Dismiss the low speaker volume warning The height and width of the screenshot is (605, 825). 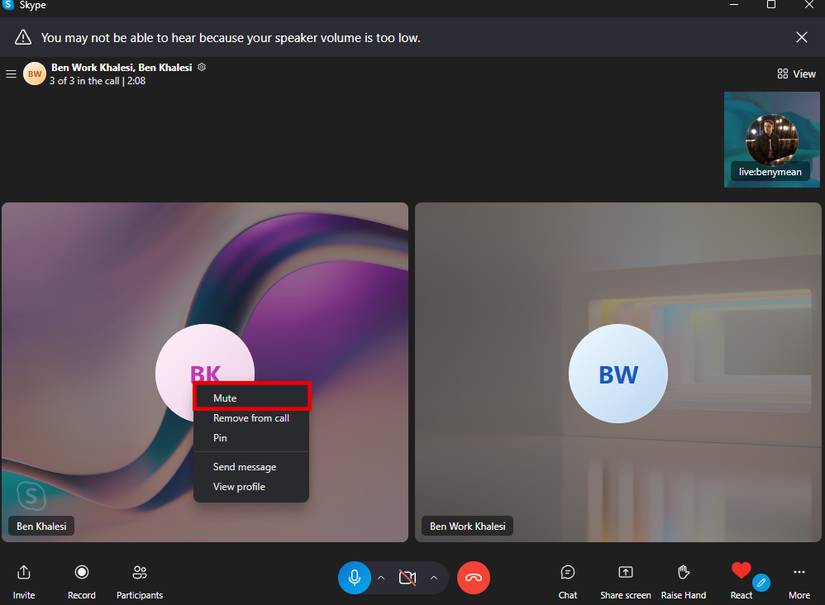tap(801, 38)
